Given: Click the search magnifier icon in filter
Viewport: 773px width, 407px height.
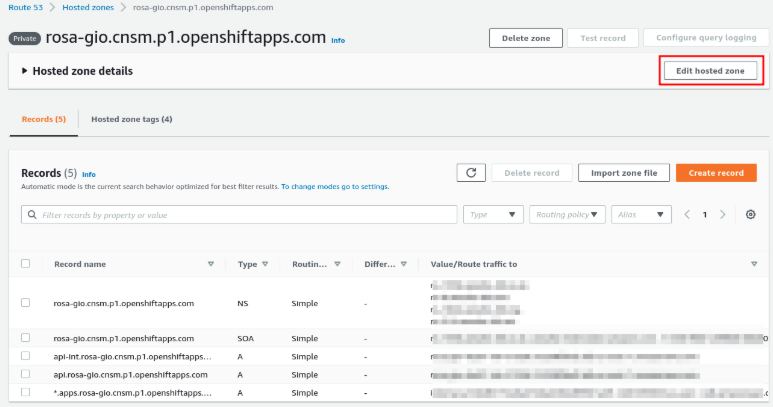Looking at the screenshot, I should pyautogui.click(x=32, y=215).
